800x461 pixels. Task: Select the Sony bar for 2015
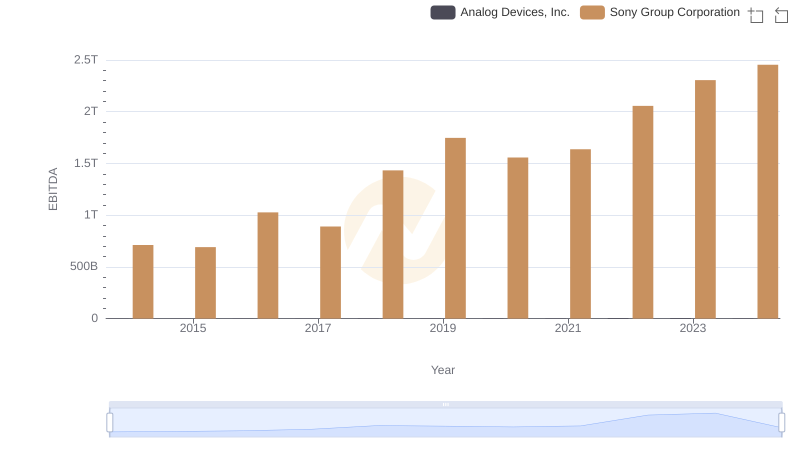pyautogui.click(x=206, y=283)
